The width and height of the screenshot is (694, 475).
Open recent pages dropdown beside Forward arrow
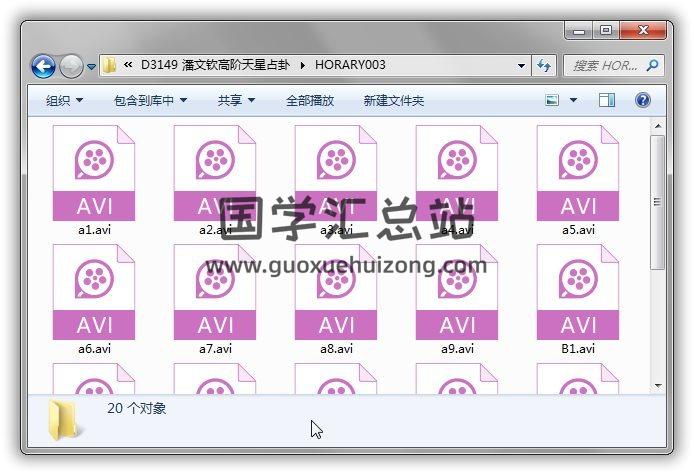tap(91, 67)
